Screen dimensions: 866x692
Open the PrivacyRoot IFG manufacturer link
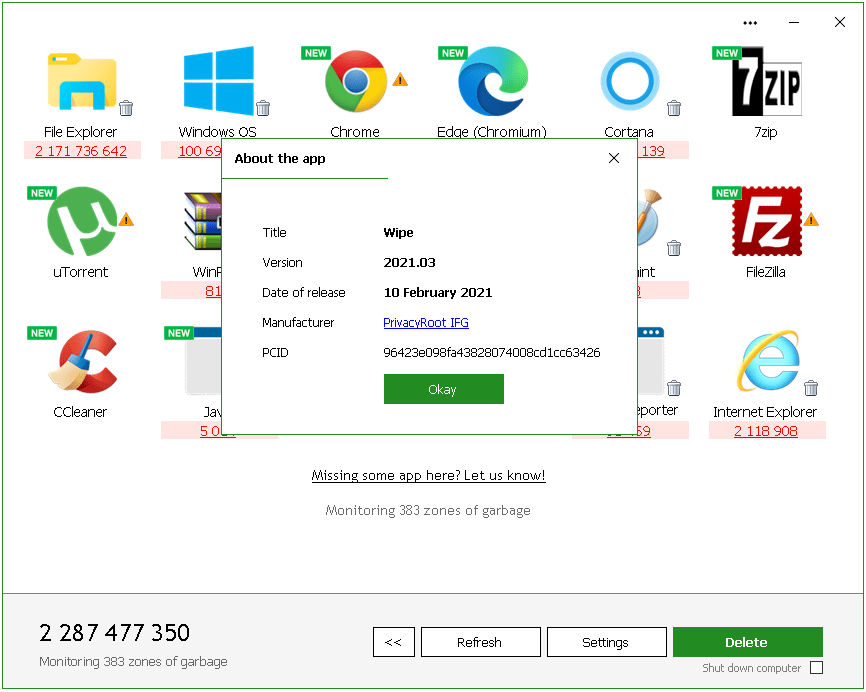[x=426, y=323]
